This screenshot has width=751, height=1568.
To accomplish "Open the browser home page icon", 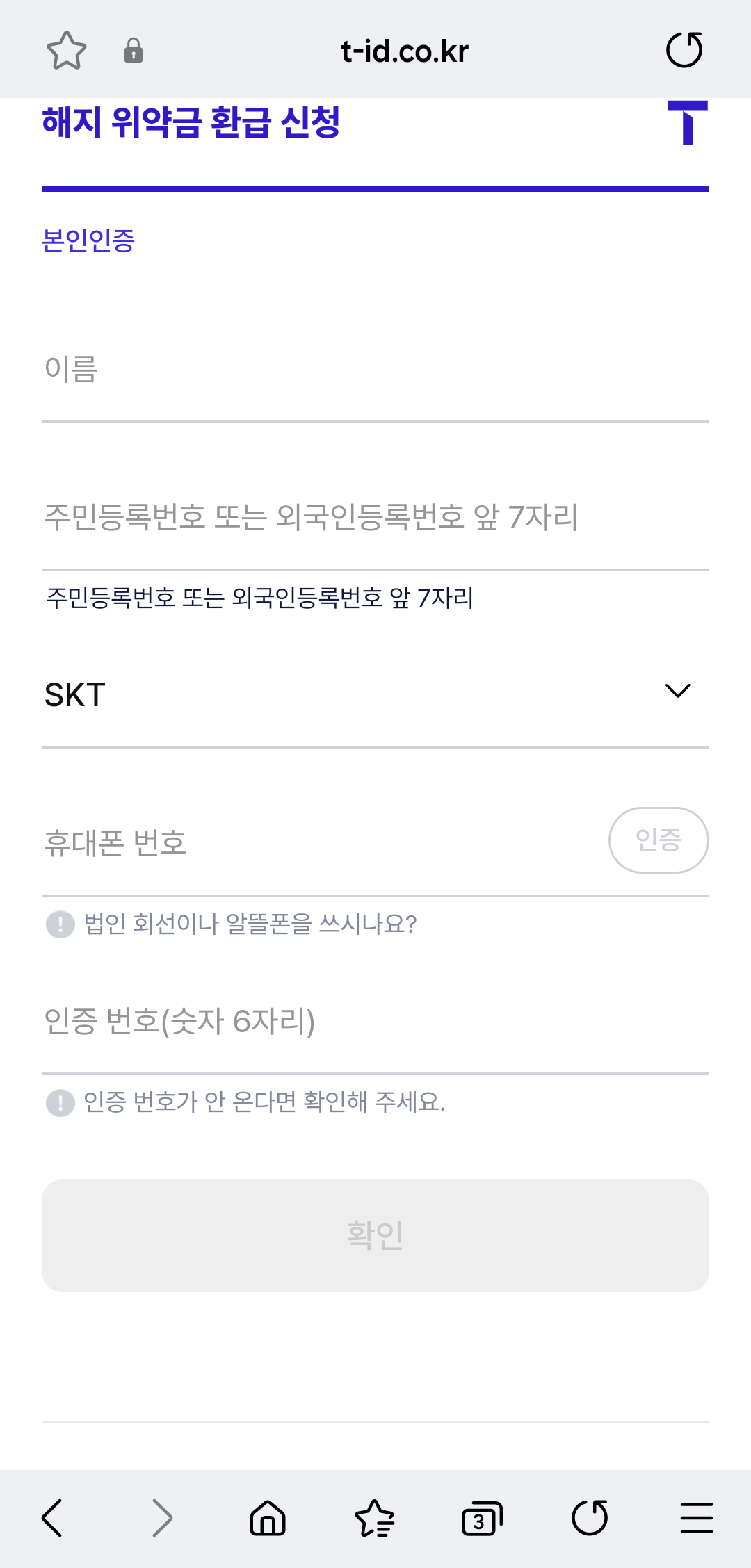I will (x=268, y=1517).
